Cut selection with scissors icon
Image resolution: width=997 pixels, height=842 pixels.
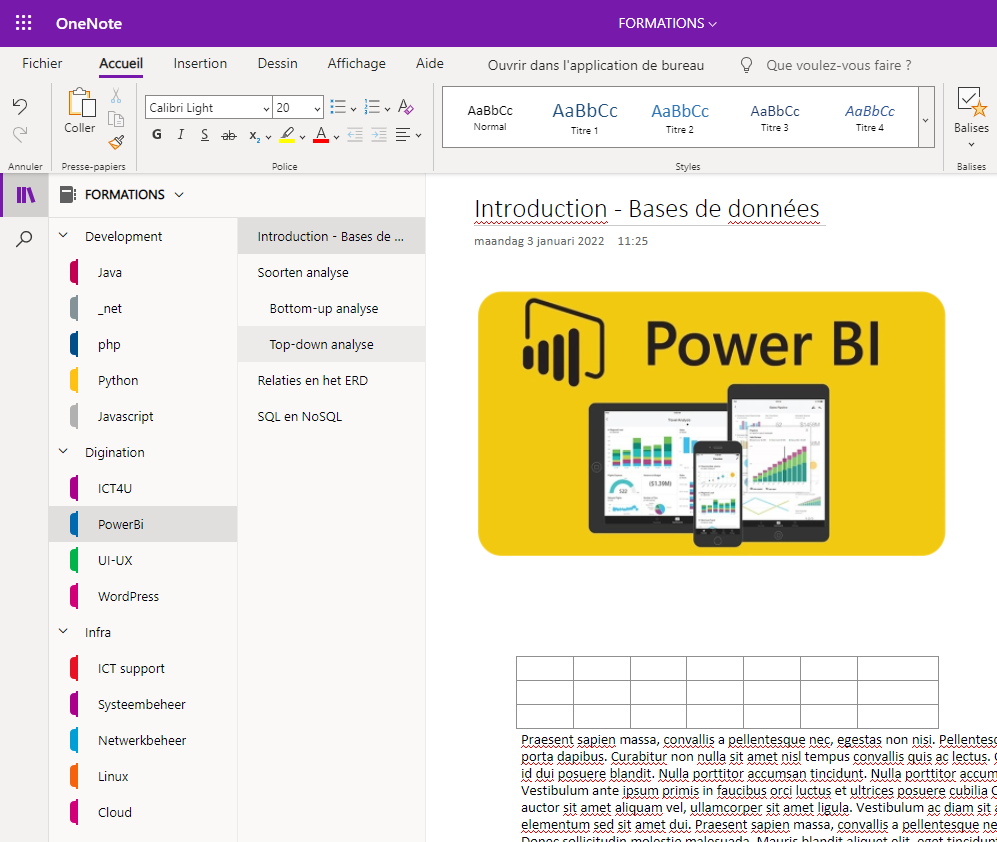tap(116, 96)
